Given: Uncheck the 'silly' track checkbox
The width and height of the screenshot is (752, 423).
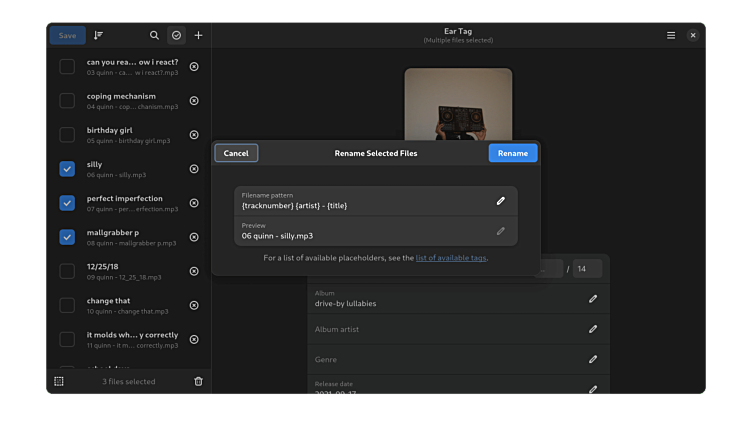Looking at the screenshot, I should pos(67,169).
